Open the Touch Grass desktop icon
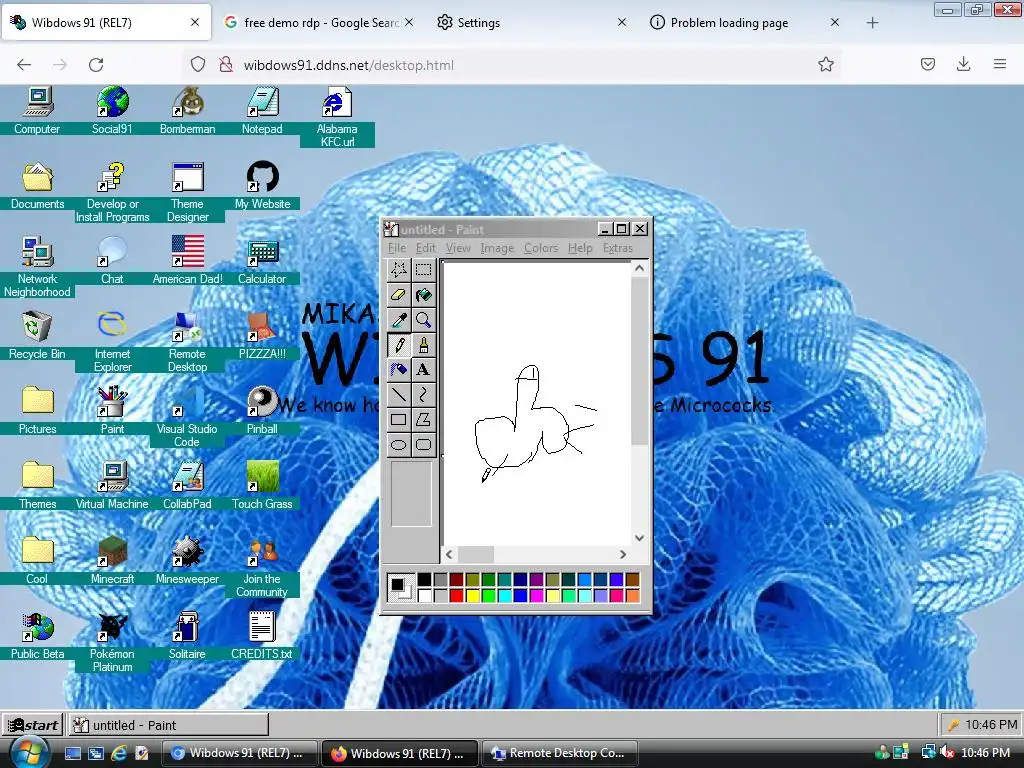1024x768 pixels. [x=262, y=485]
